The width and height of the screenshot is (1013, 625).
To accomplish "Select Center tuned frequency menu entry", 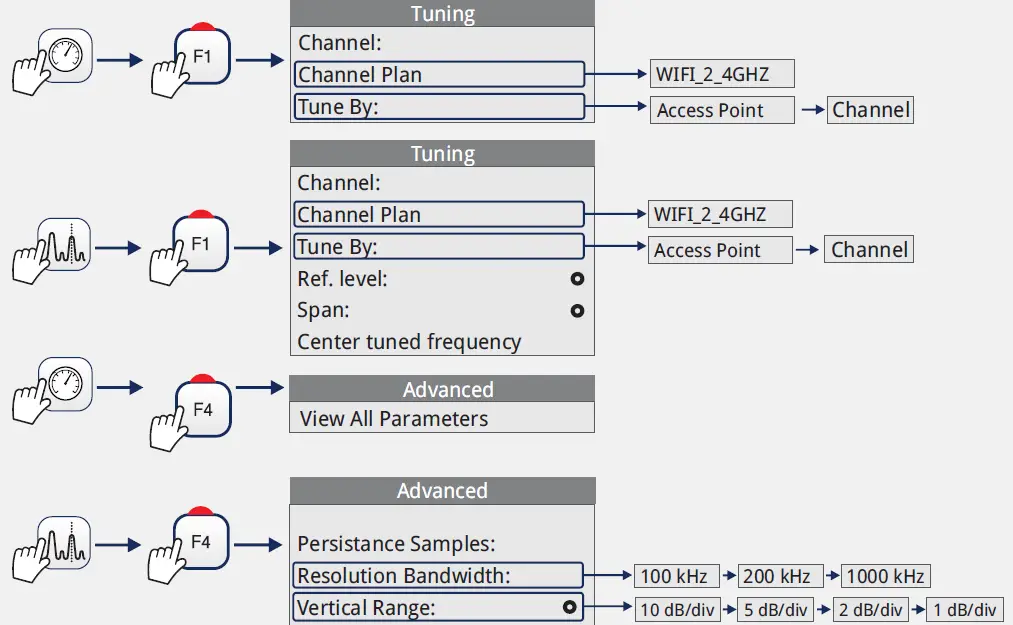I will tap(410, 342).
